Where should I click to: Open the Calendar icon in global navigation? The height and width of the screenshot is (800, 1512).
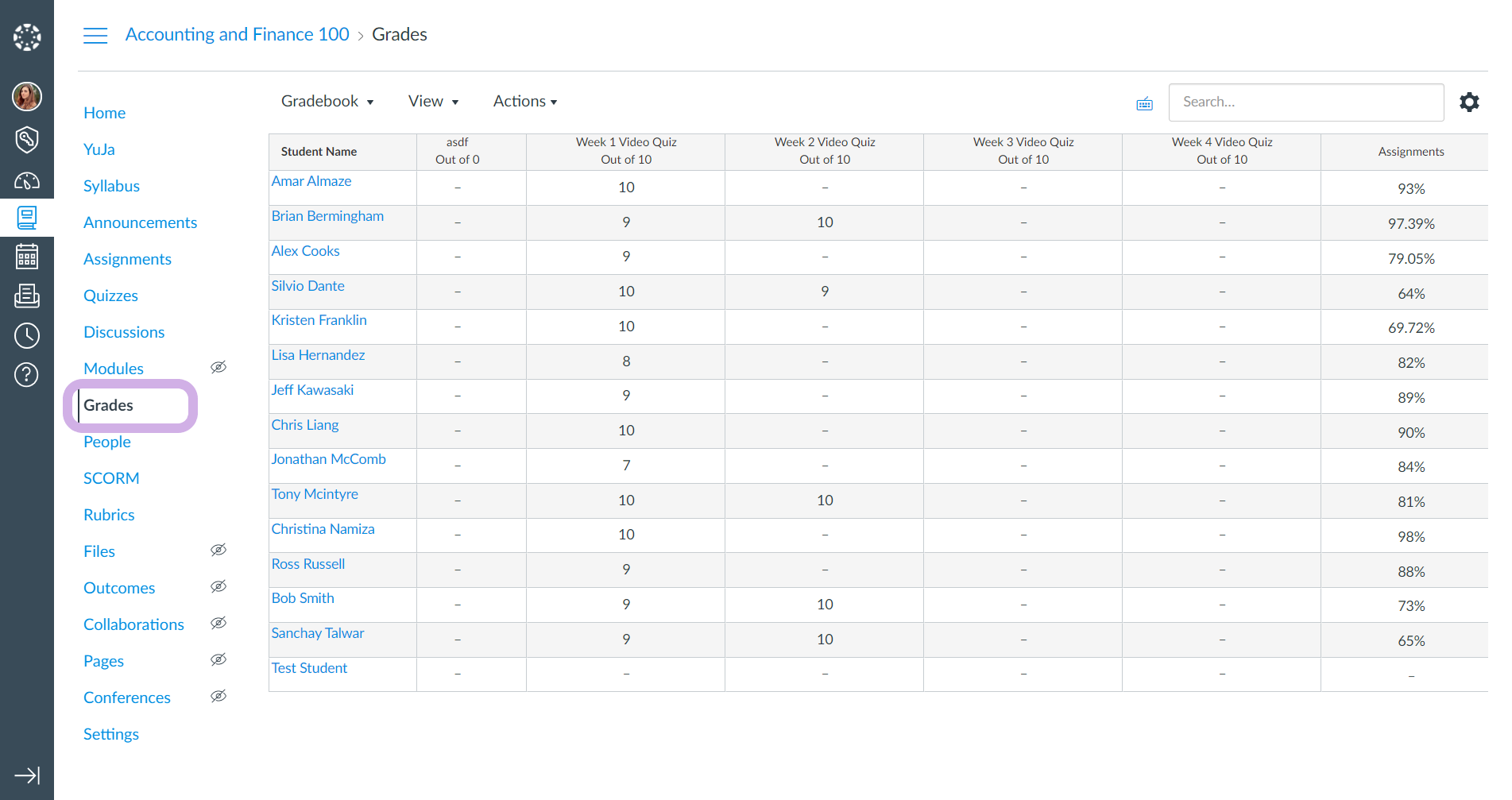[27, 257]
